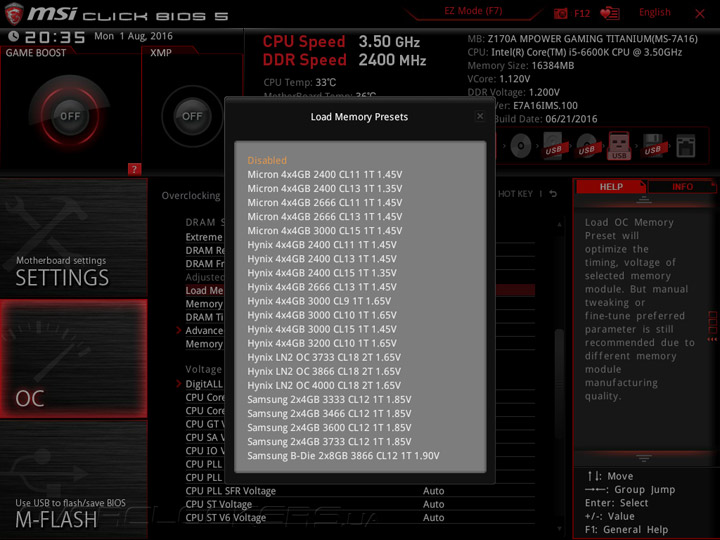Select Samsung 2x4GB 3333 CL12 1T 1.85V
720x540 pixels.
click(x=329, y=399)
